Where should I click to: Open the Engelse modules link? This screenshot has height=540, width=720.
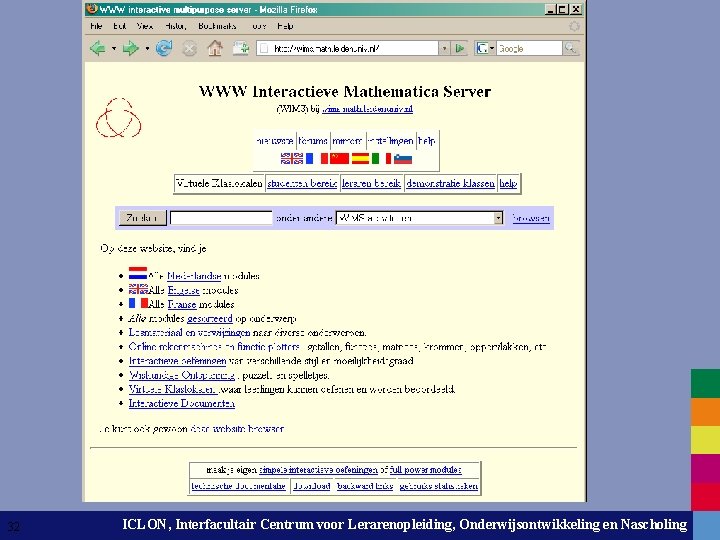coord(183,290)
